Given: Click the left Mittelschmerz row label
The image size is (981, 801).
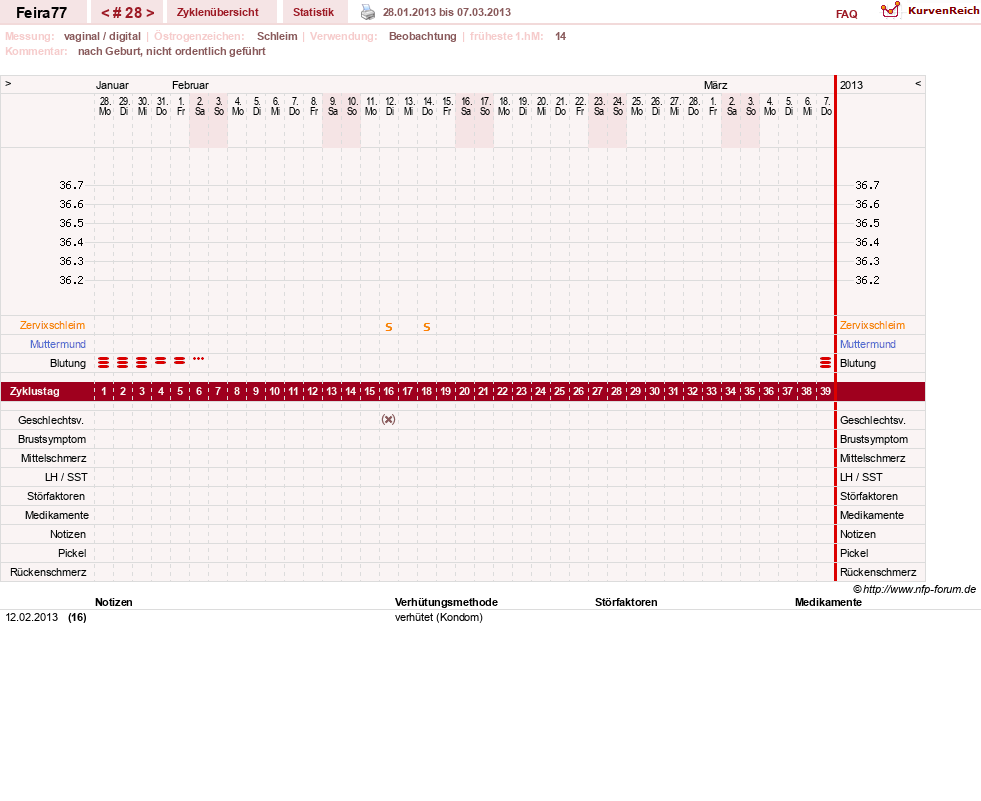Looking at the screenshot, I should pos(53,458).
